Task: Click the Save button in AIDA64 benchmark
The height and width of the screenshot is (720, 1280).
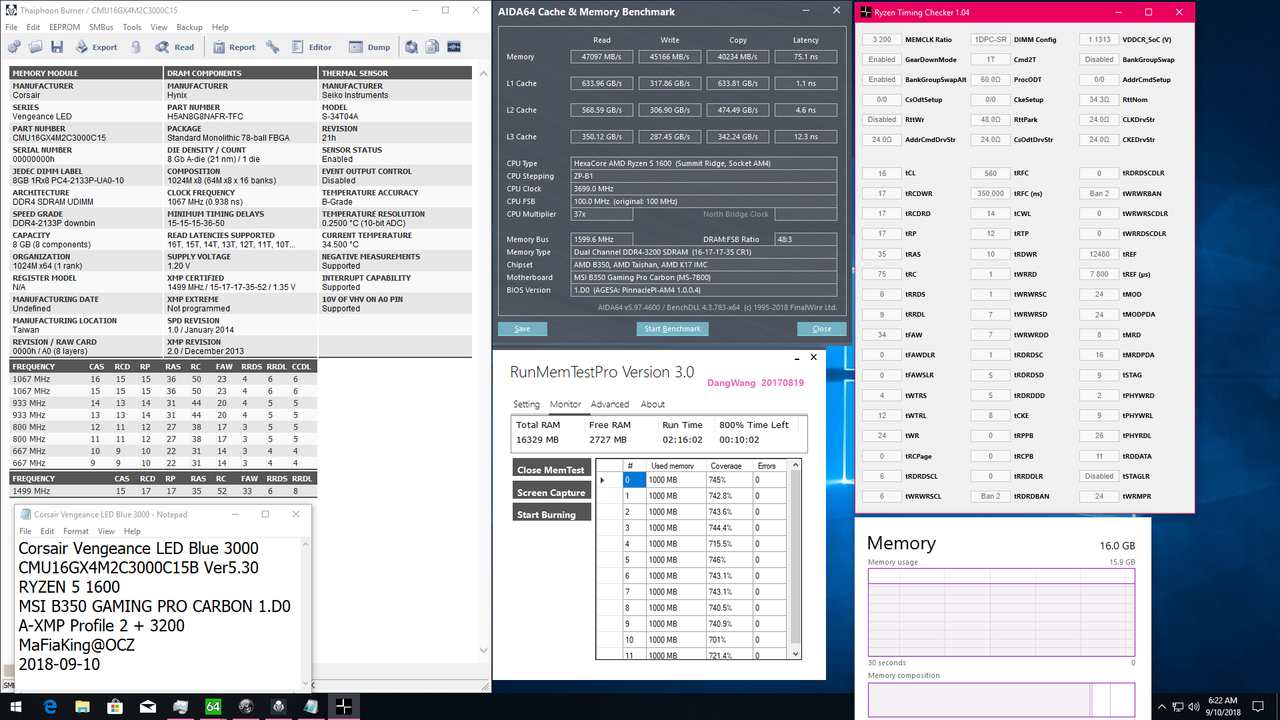Action: [x=522, y=329]
